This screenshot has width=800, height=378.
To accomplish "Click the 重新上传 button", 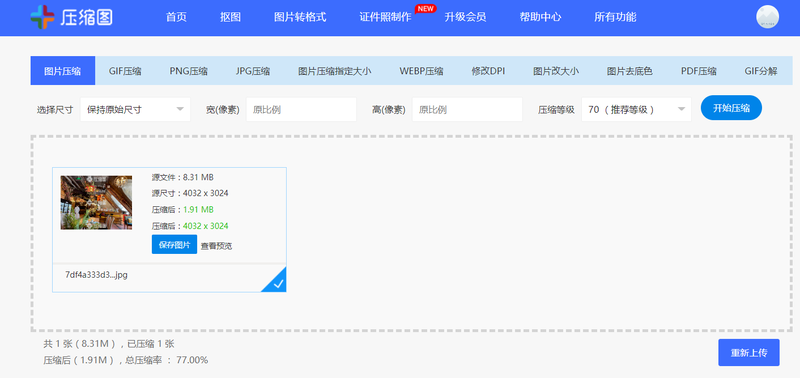I will pyautogui.click(x=748, y=352).
